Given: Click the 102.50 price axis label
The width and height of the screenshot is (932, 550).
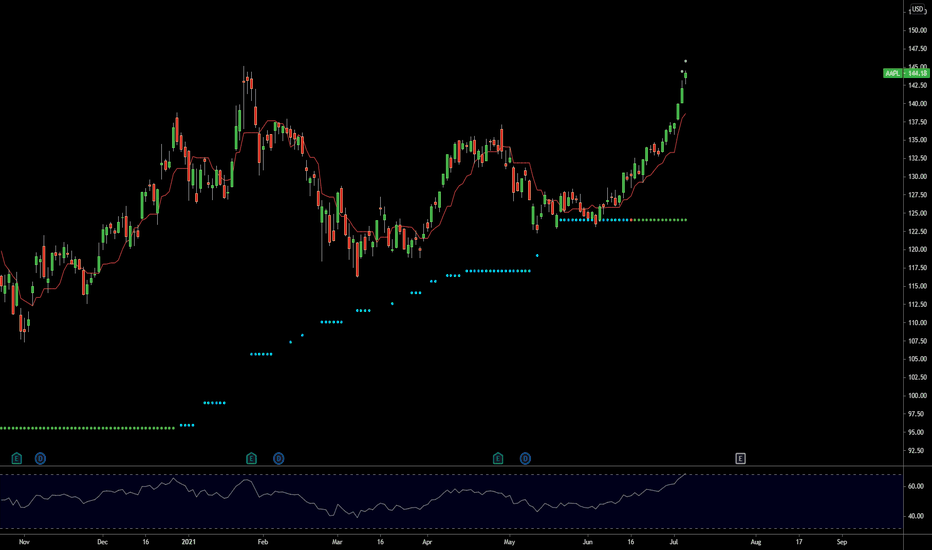Looking at the screenshot, I should tap(917, 378).
